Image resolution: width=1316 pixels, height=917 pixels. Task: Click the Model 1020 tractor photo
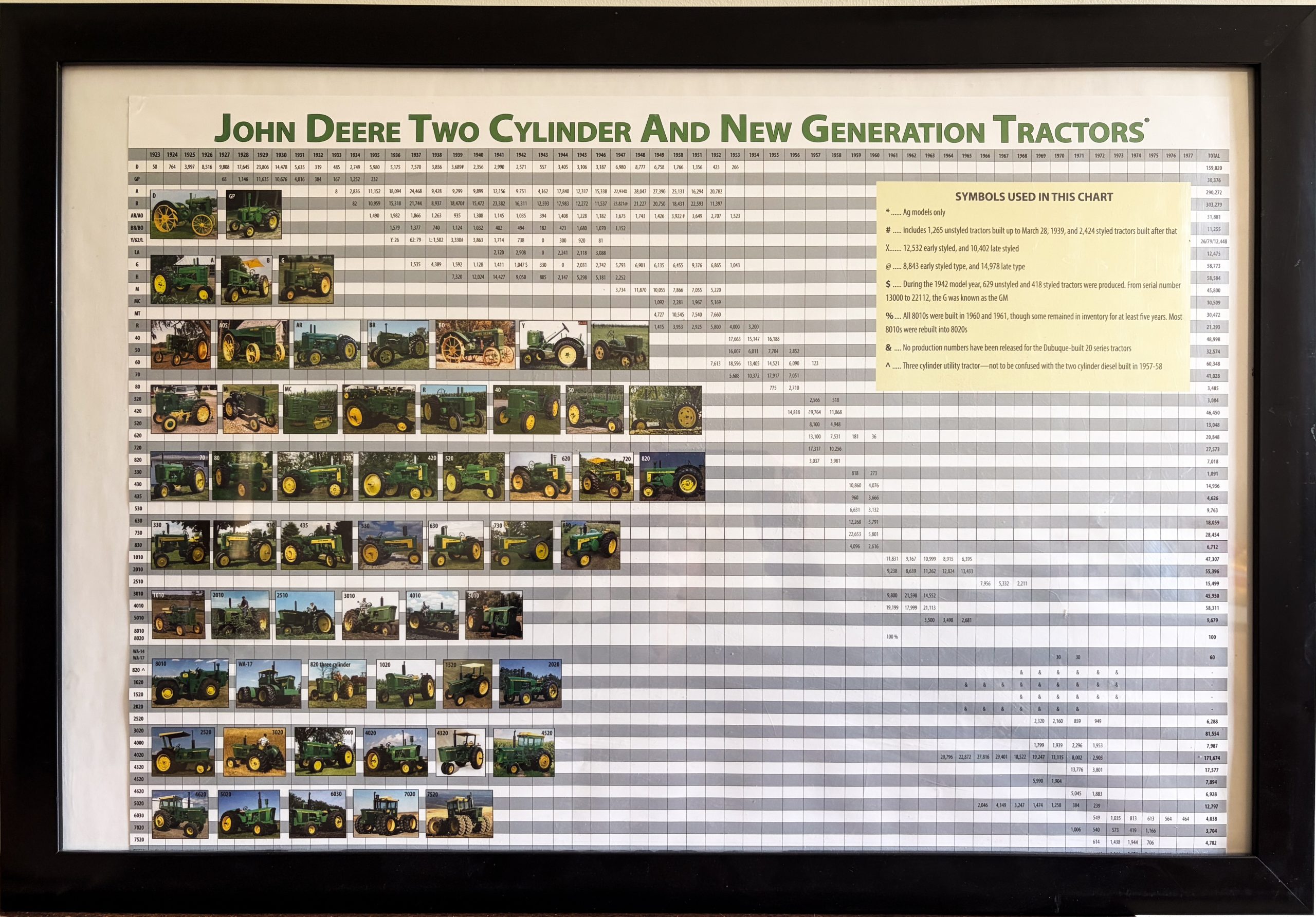(x=406, y=683)
